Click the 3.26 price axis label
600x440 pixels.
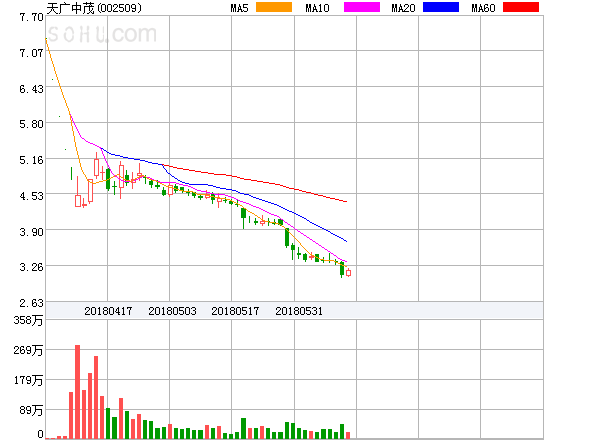(x=31, y=267)
